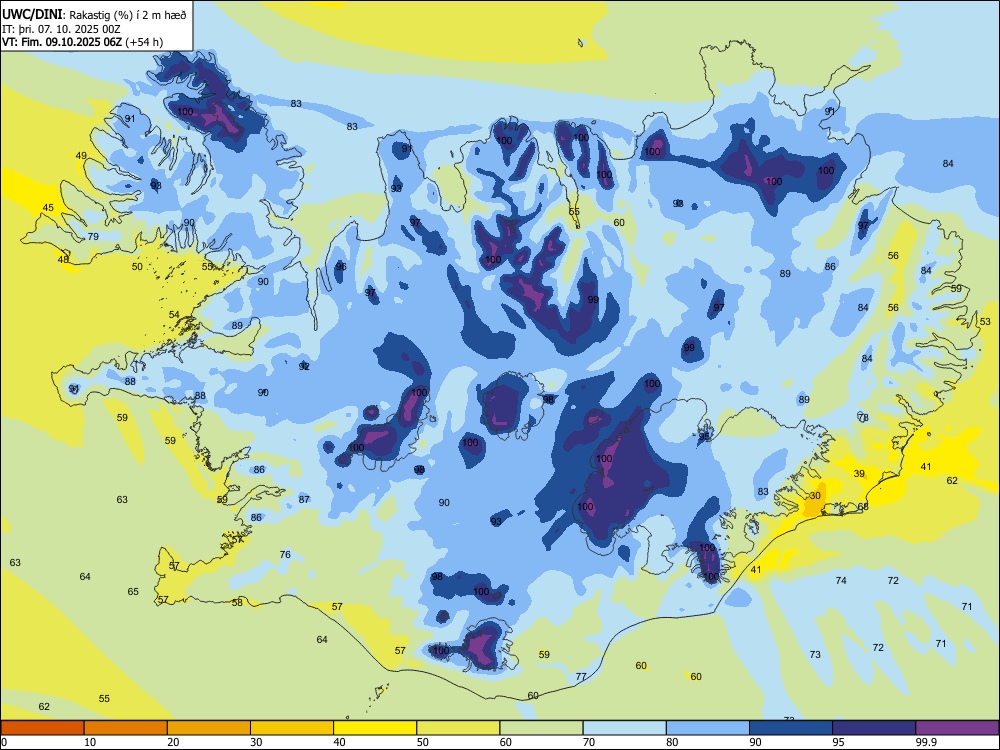
Task: Click the map value 78 in the east
Action: click(863, 418)
